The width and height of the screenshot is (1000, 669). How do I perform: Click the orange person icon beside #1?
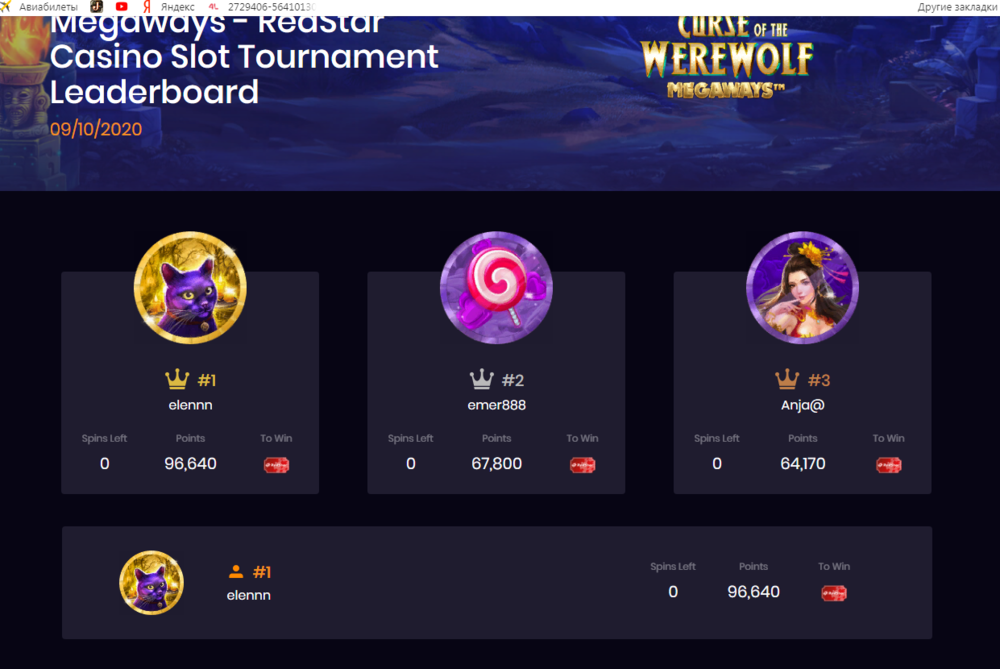[236, 571]
